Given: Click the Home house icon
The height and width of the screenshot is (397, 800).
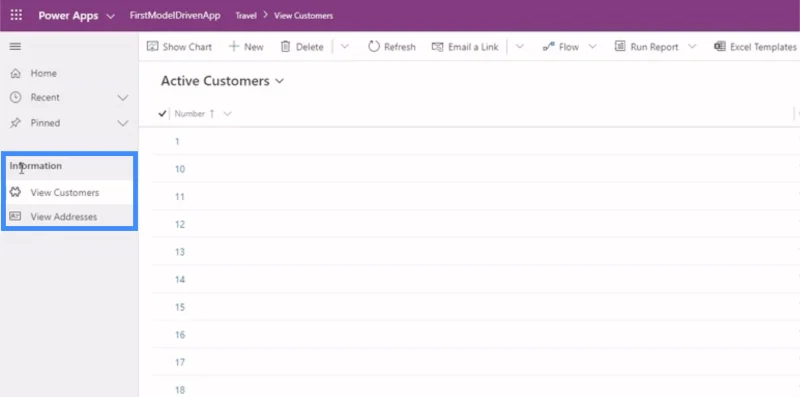Looking at the screenshot, I should pos(16,73).
